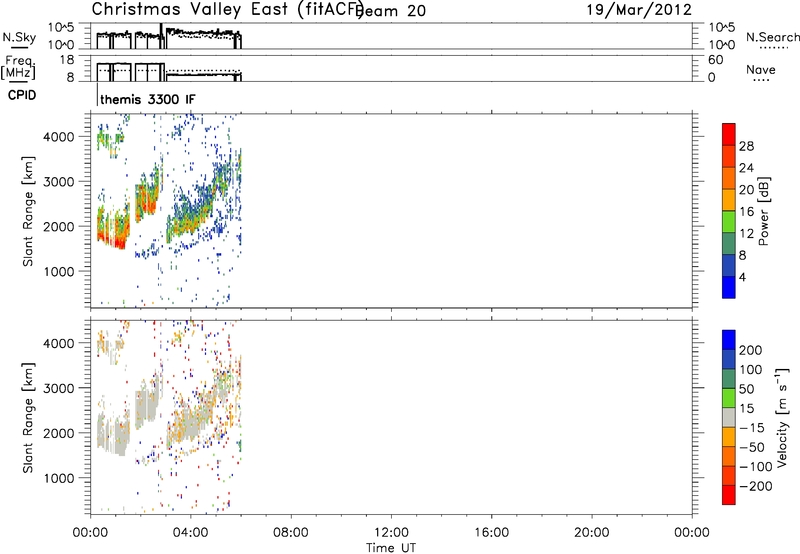Click the 'Nave' legend label
Screen dimensions: 800x554
(x=761, y=70)
